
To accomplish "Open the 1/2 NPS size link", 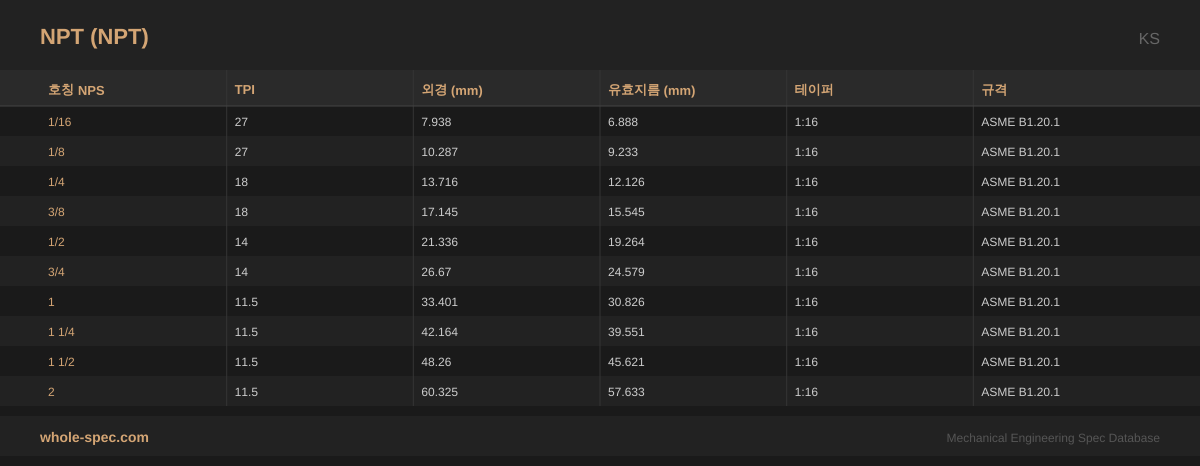I will (x=56, y=242).
